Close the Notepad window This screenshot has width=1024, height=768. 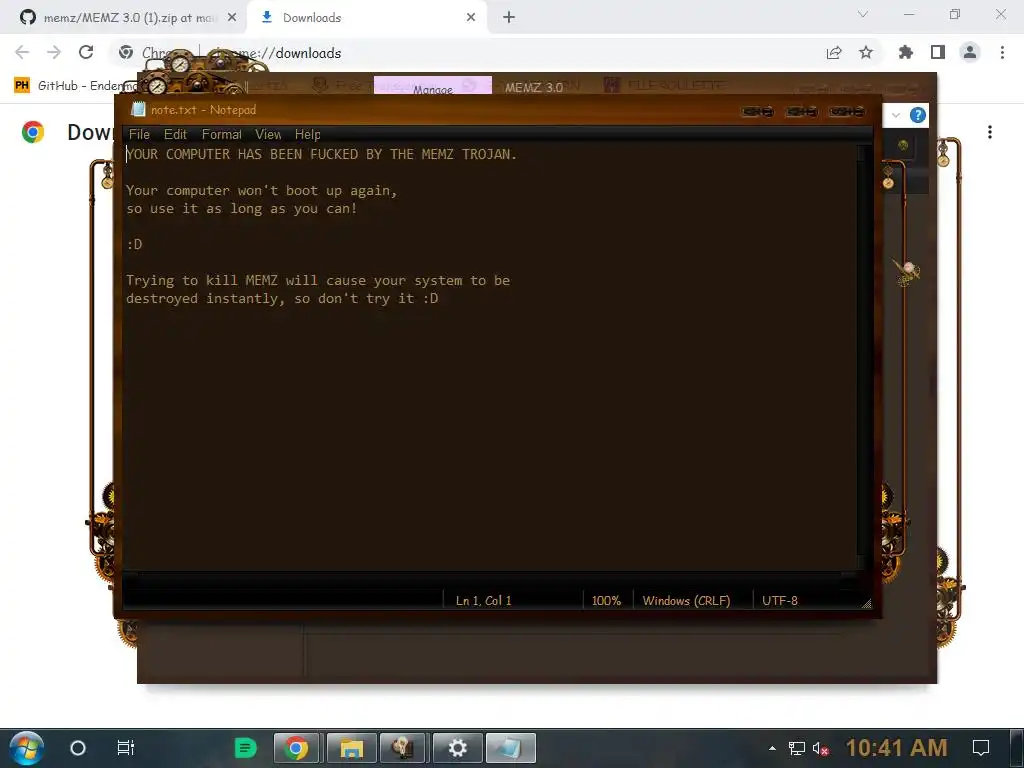[847, 112]
